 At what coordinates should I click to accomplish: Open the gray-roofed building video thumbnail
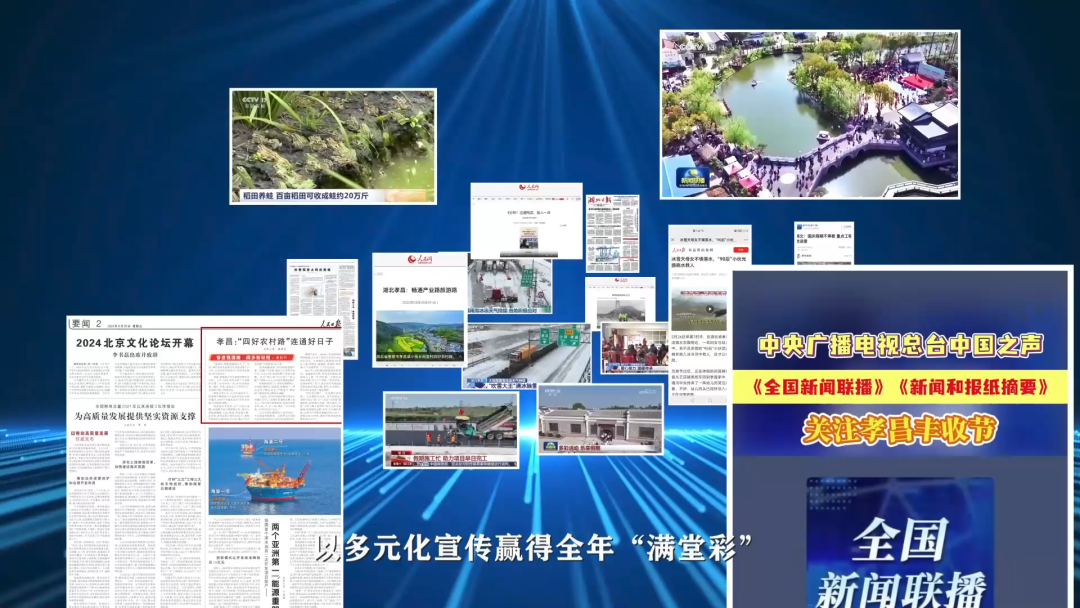point(601,419)
